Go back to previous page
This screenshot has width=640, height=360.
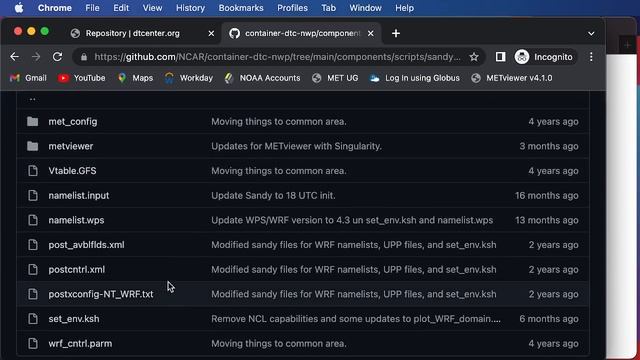coord(15,57)
